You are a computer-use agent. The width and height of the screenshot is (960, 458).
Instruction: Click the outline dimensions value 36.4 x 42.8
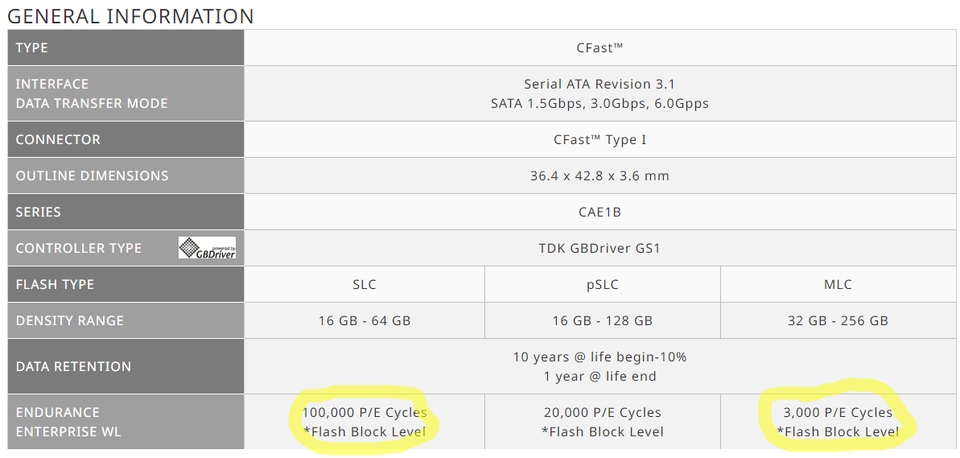click(599, 176)
